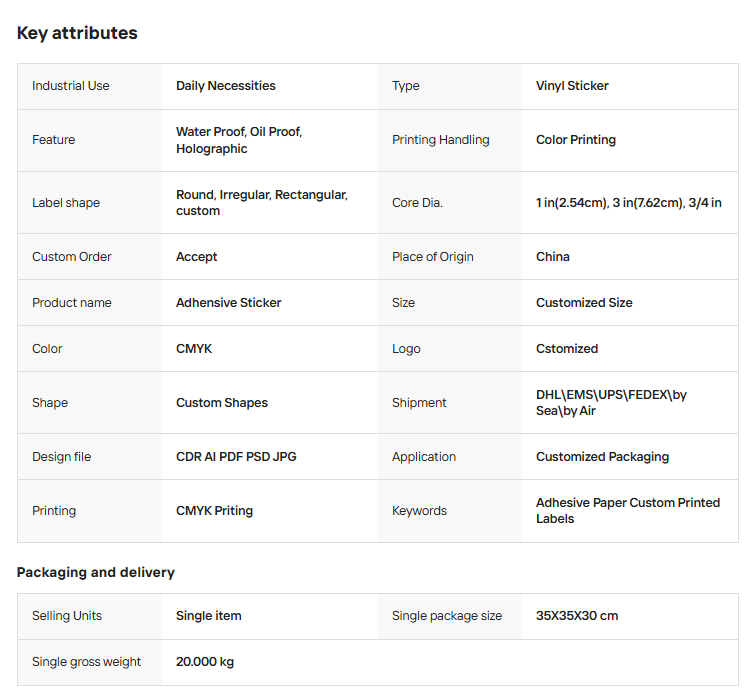Click the Color Printing value
The width and height of the screenshot is (753, 697).
point(575,140)
